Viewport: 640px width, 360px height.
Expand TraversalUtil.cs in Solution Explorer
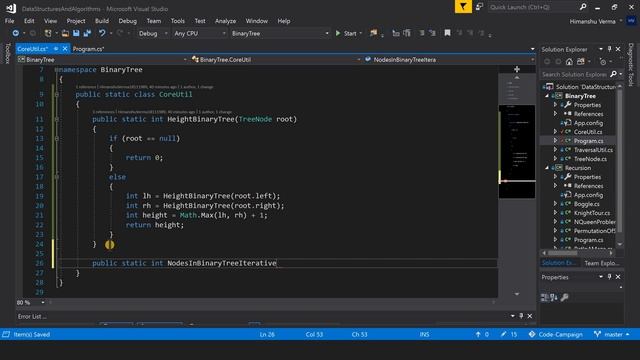[x=555, y=150]
